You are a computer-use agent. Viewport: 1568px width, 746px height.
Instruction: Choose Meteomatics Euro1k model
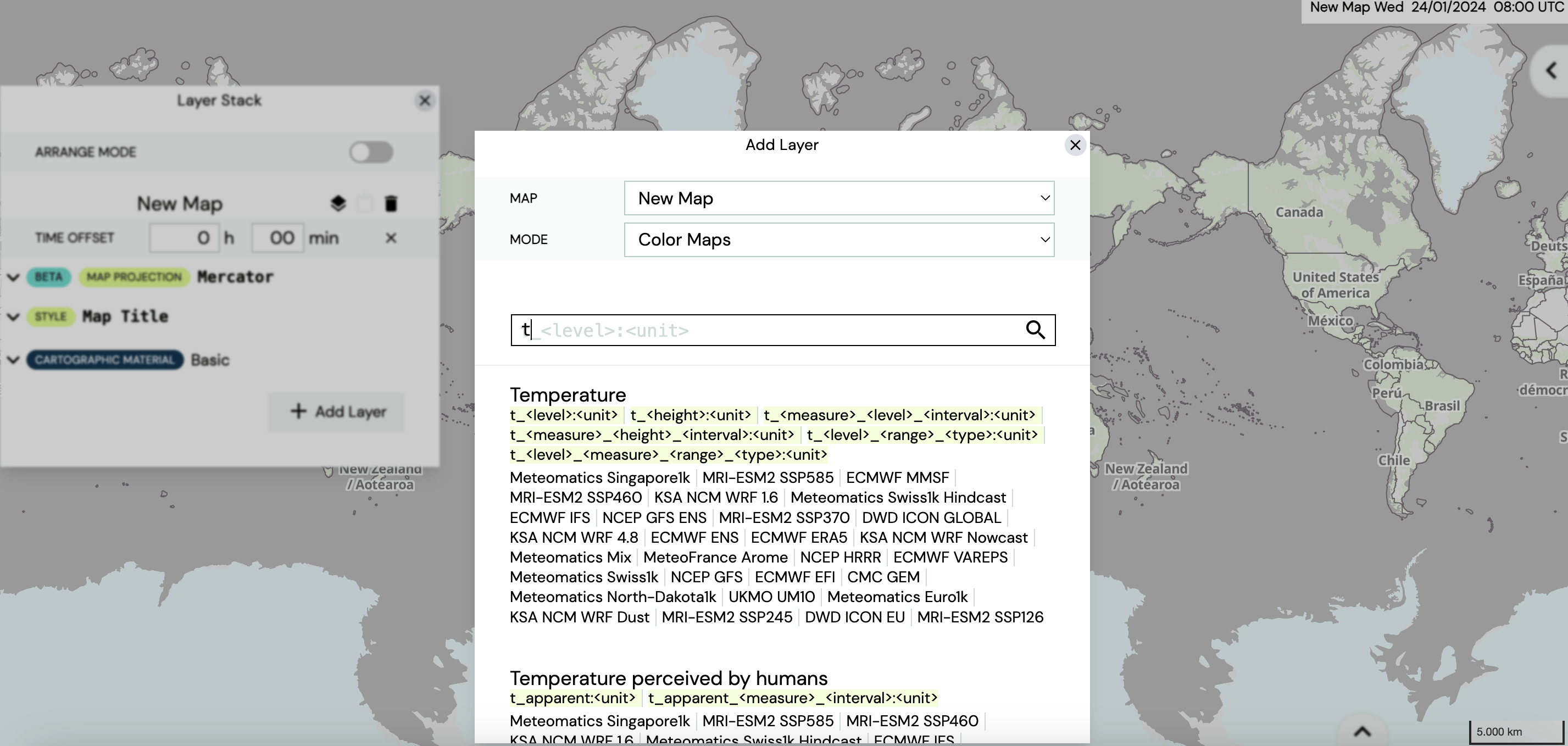point(897,598)
